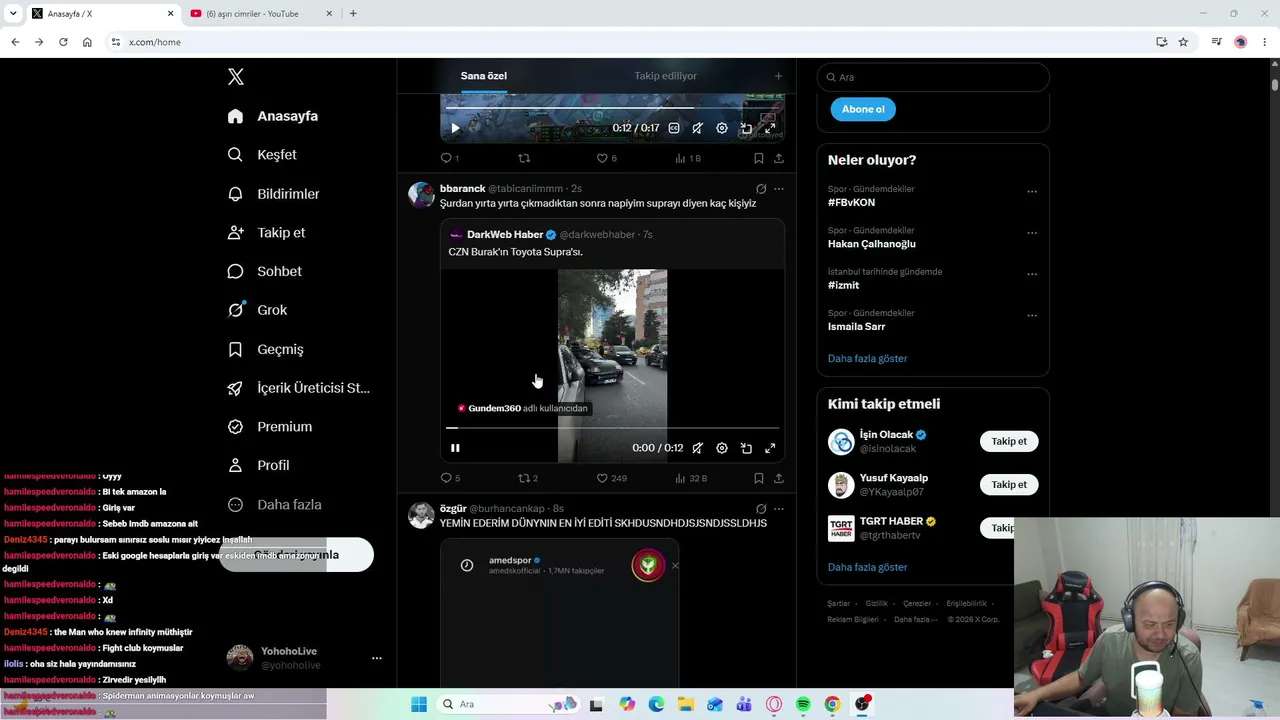Open more options on özgür's tweet

tap(779, 508)
